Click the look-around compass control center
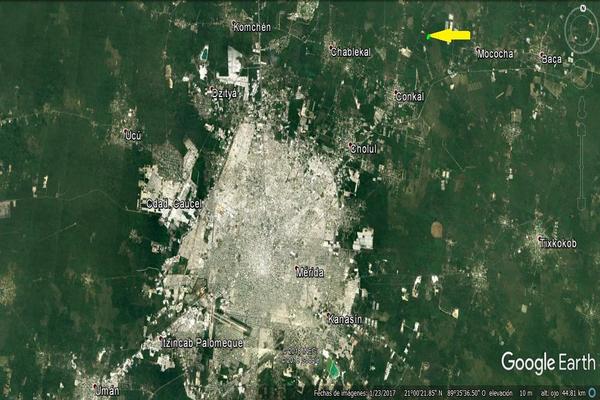Viewport: 600px width, 400px height. pos(580,28)
